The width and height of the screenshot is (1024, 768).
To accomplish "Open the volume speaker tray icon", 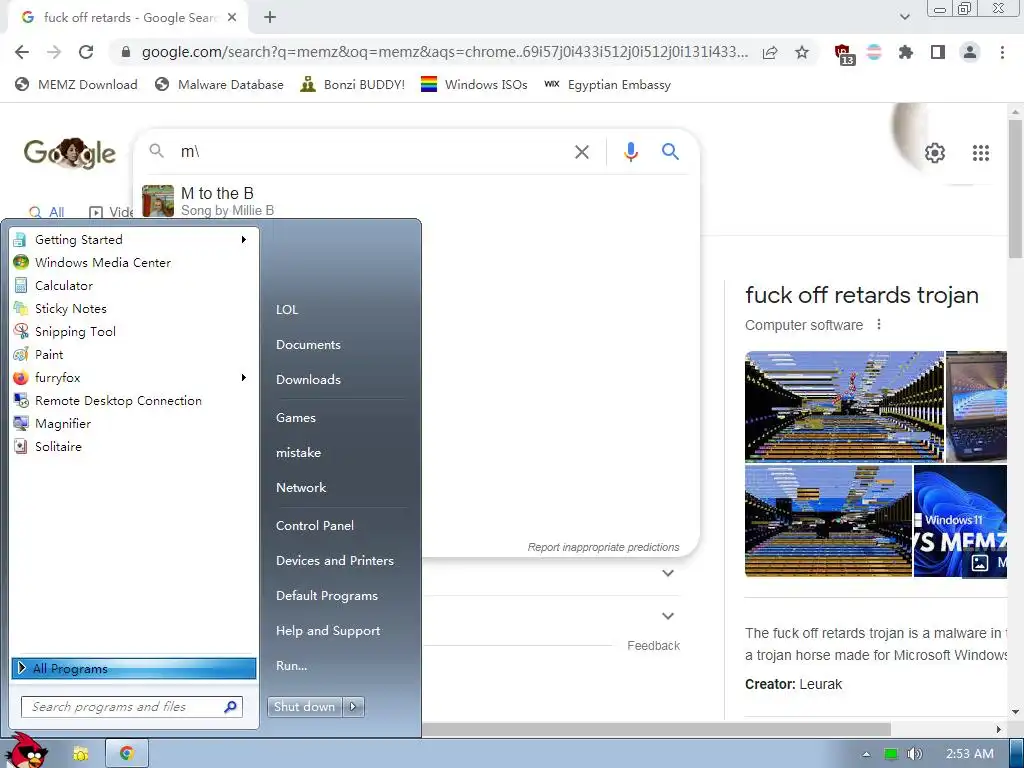I will click(914, 754).
